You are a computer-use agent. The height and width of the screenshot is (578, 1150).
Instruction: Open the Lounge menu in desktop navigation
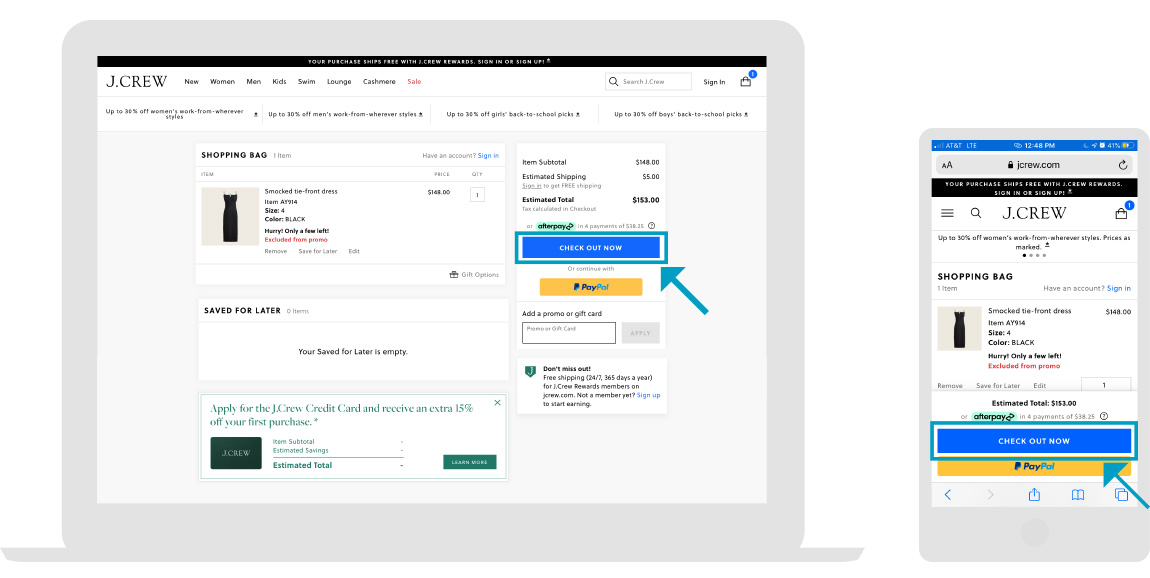[x=340, y=81]
